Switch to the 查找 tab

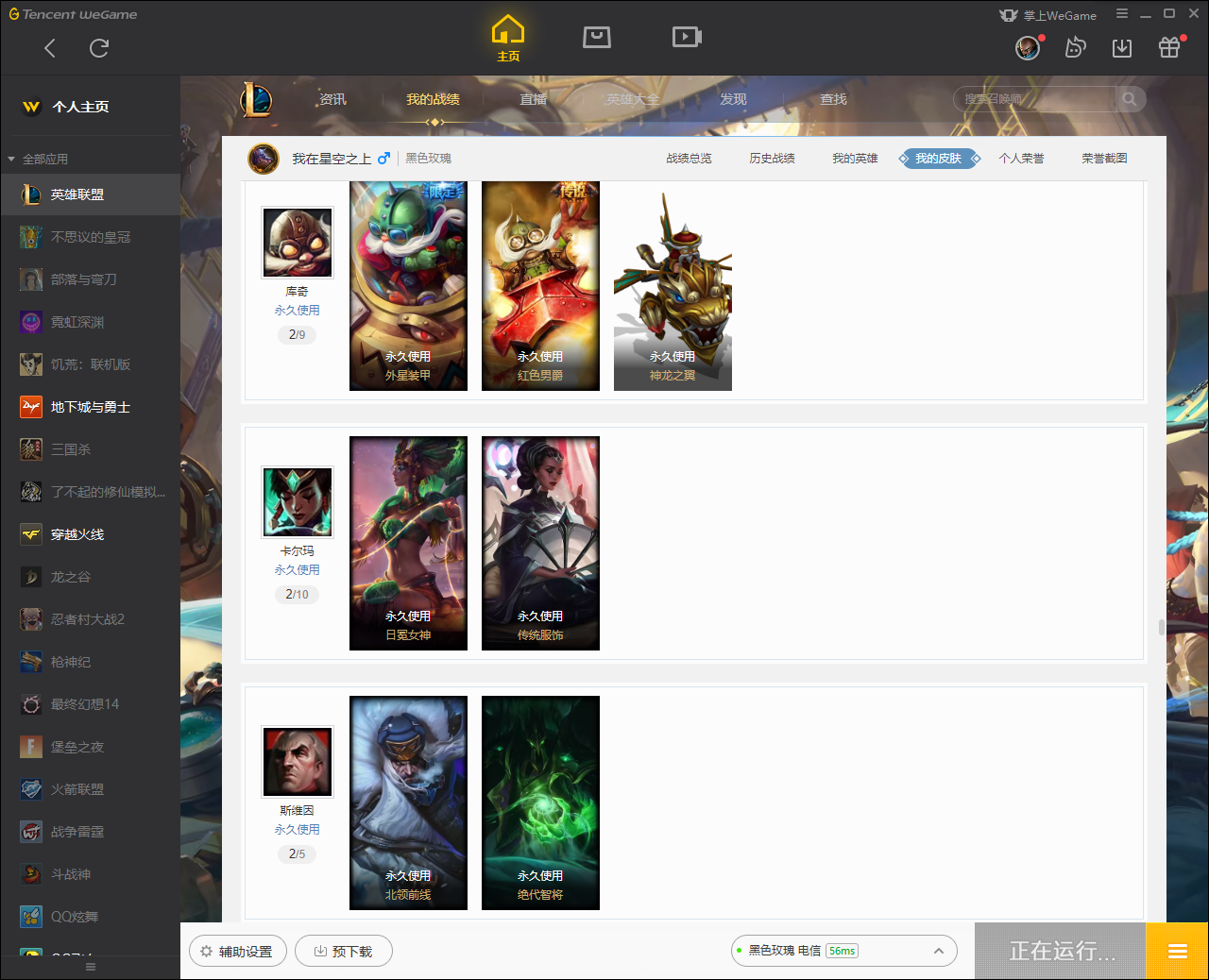tap(833, 99)
